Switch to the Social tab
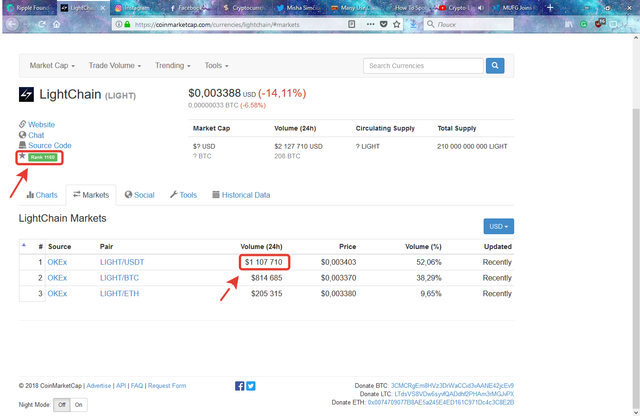Viewport: 640px width, 416px height. click(140, 195)
